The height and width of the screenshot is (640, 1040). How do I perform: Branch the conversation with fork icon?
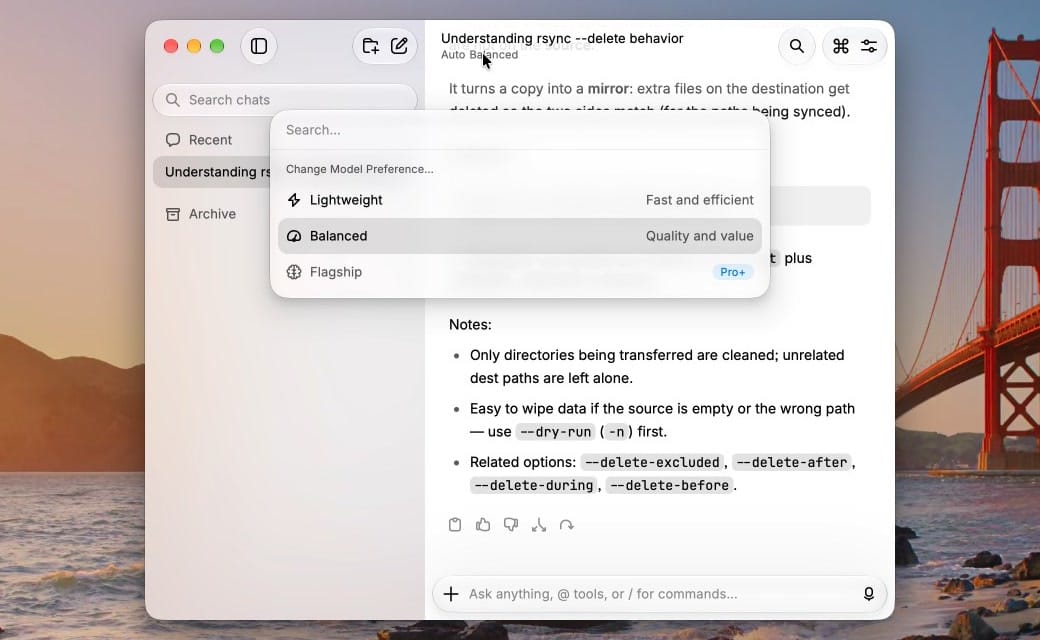(539, 525)
